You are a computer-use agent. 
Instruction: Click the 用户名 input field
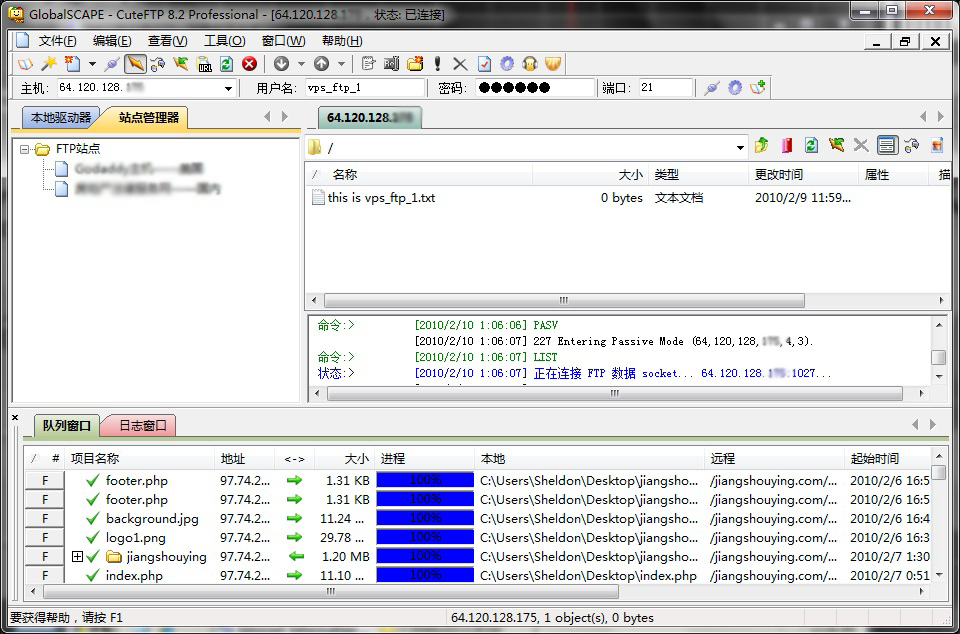point(364,88)
